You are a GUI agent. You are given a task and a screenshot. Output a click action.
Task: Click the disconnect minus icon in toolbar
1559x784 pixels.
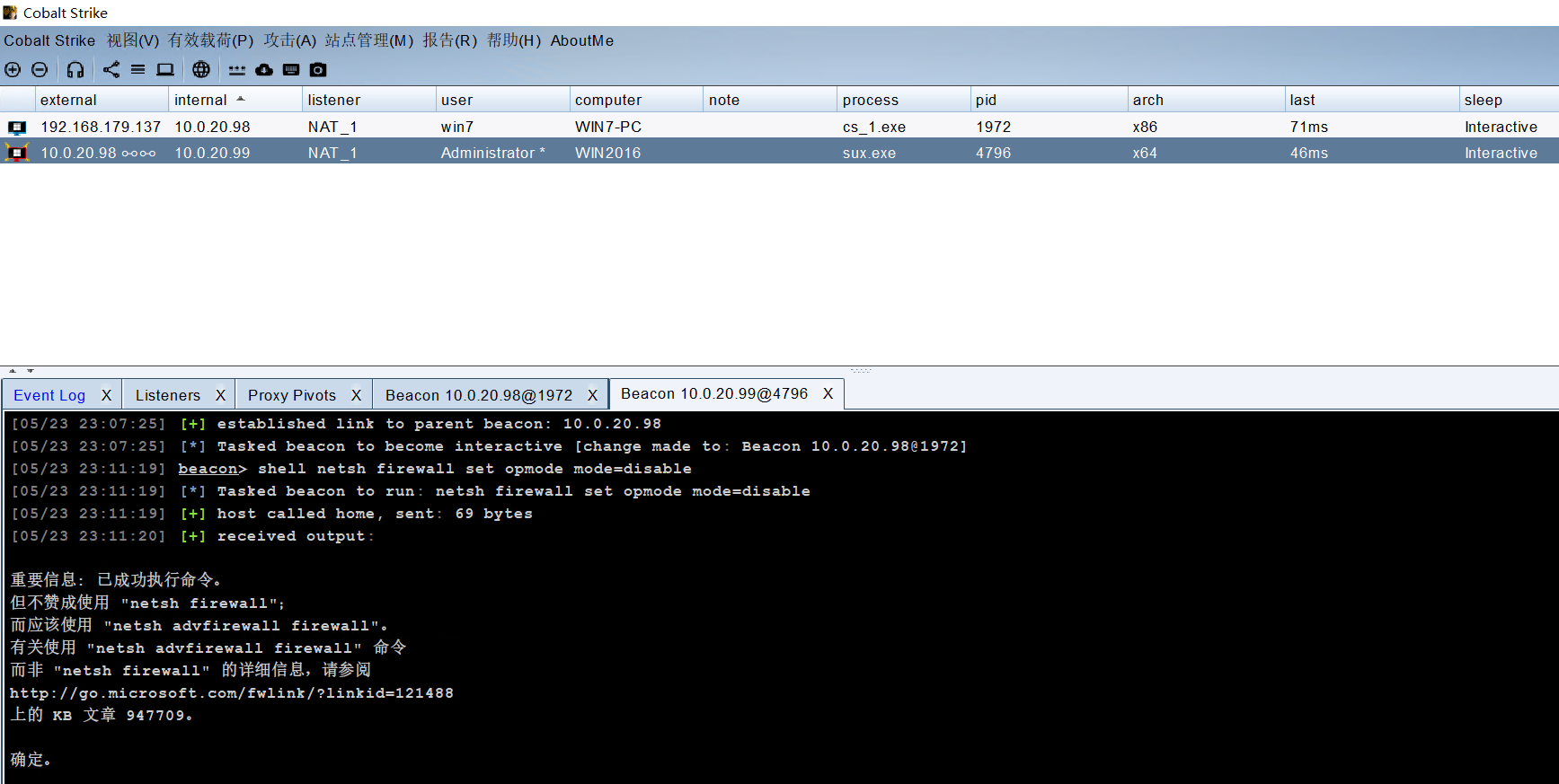[x=40, y=69]
